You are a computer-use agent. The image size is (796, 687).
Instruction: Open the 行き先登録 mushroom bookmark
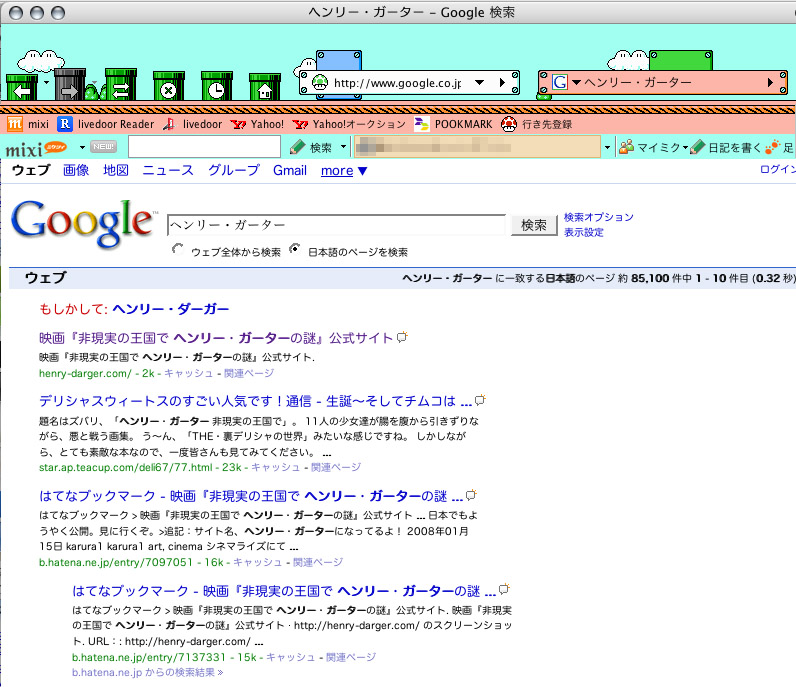tap(537, 124)
